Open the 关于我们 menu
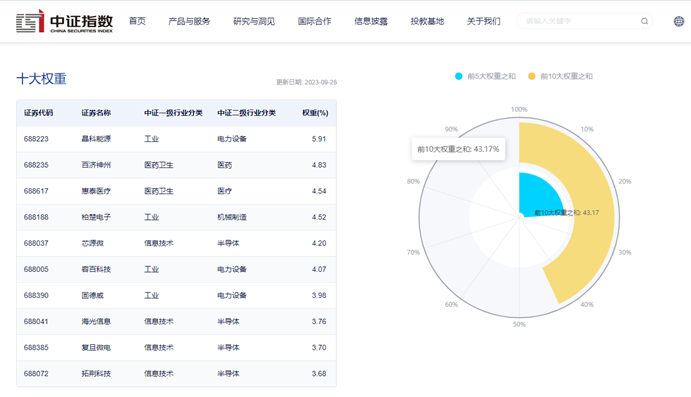This screenshot has width=691, height=397. click(483, 21)
